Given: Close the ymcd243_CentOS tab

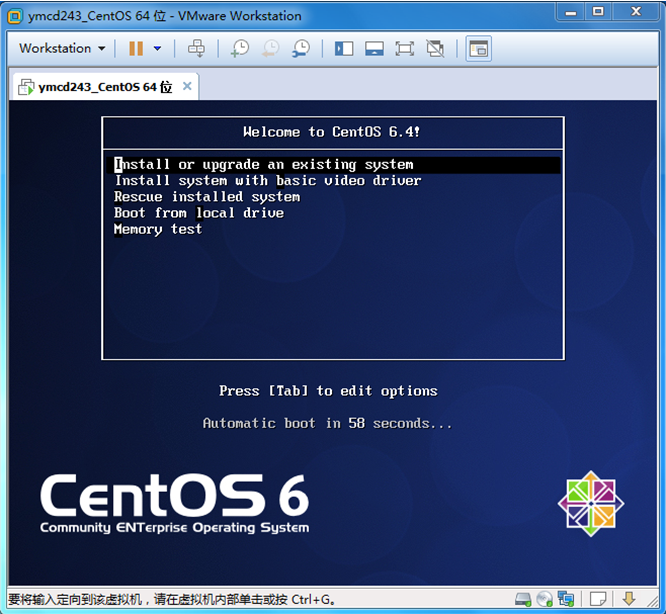Looking at the screenshot, I should [187, 86].
